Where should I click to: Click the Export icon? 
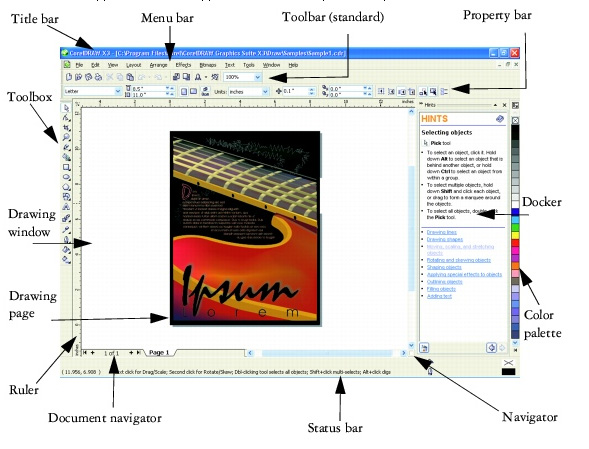pos(186,77)
